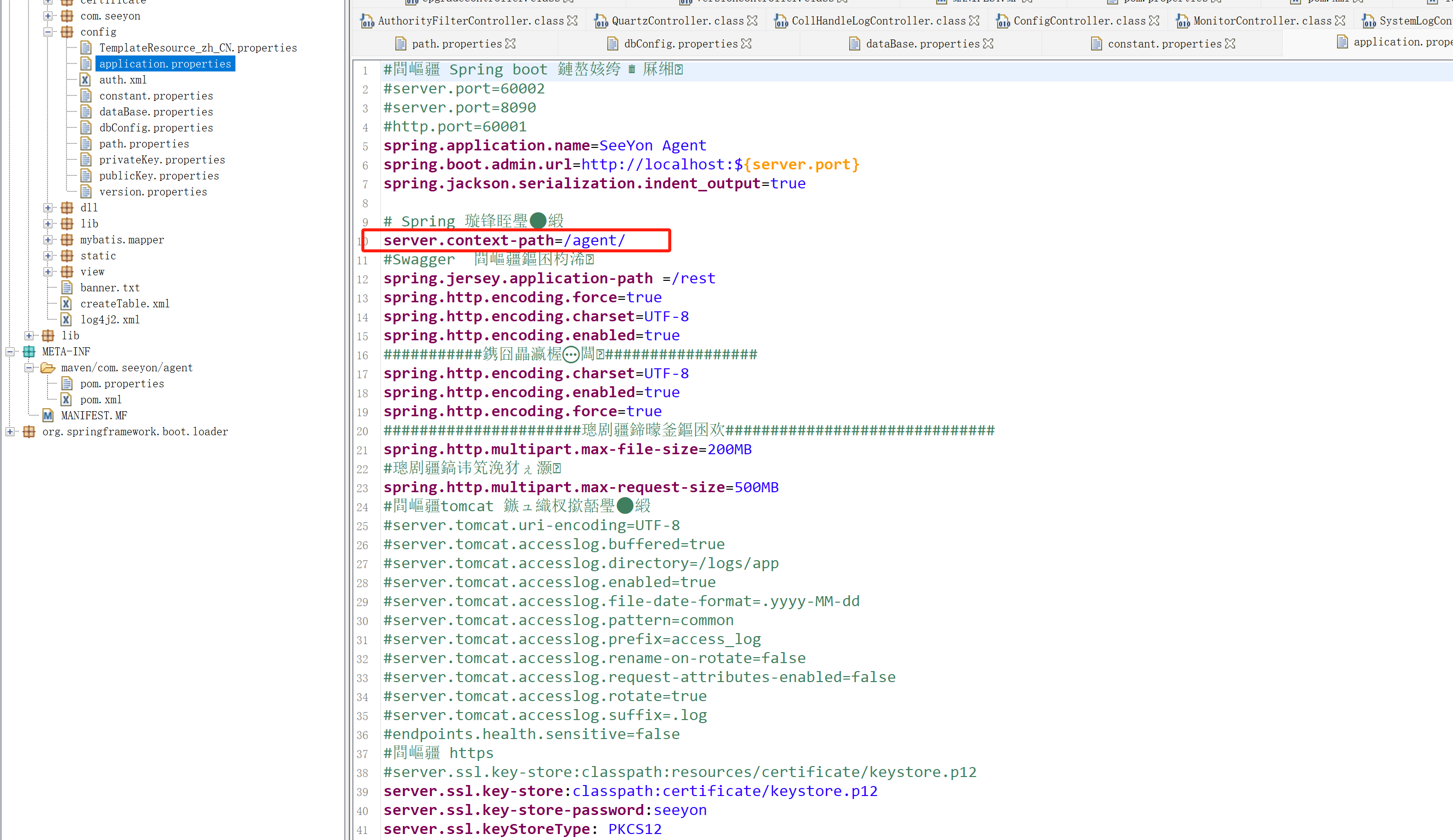
Task: Click the MANIFEST.MF file icon
Action: coord(48,416)
